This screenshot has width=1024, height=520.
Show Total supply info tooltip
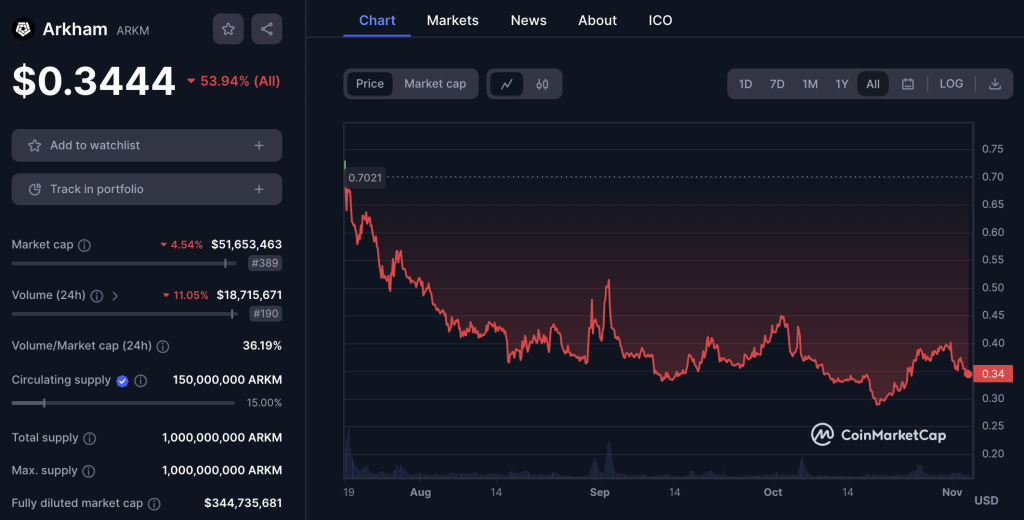tap(89, 438)
